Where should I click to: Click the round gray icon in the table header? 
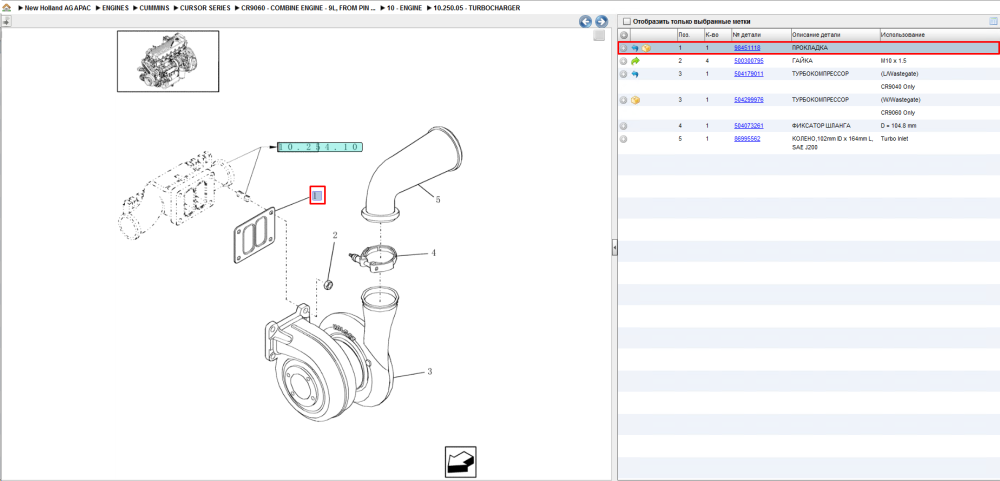coord(624,34)
